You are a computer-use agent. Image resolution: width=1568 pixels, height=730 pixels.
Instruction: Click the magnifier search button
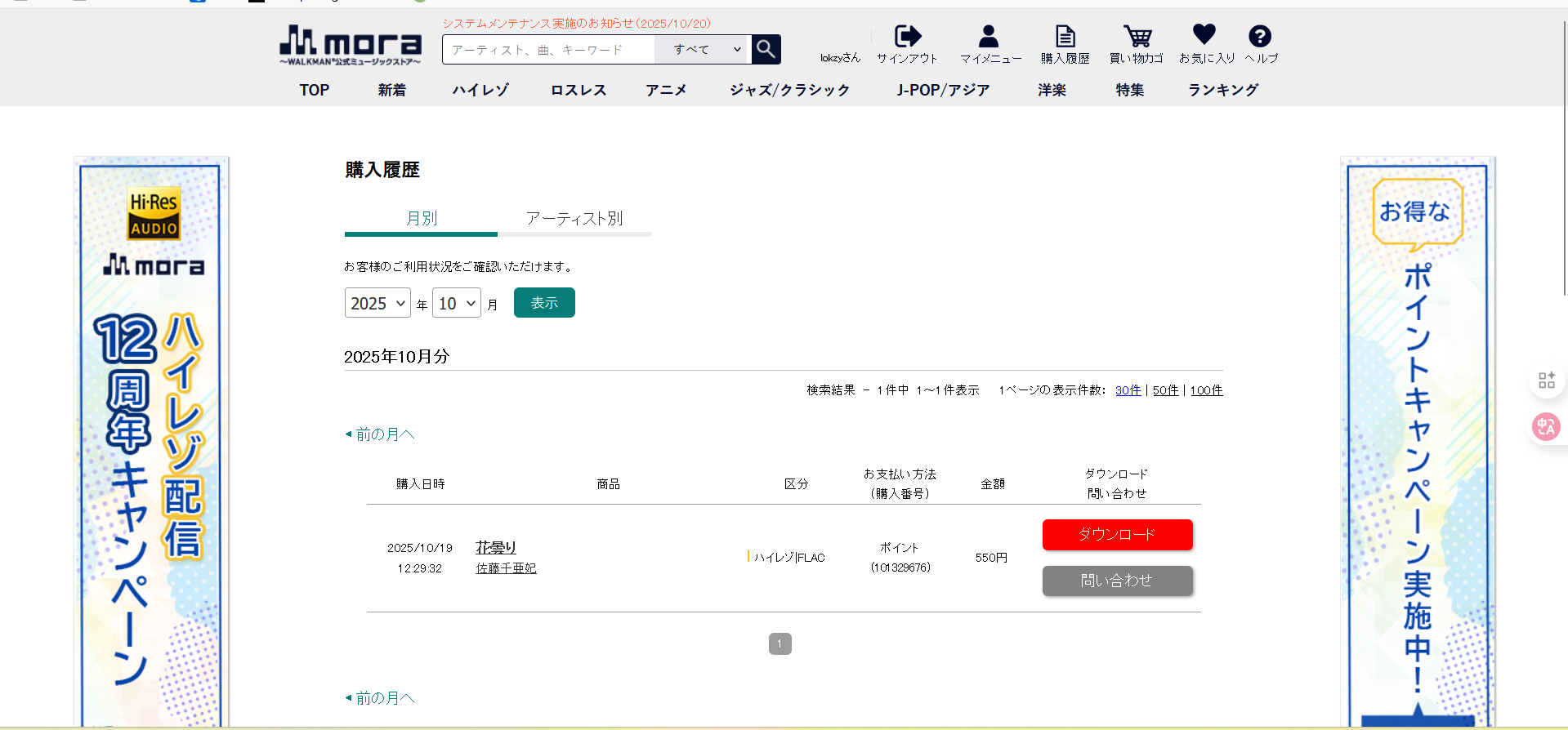[x=766, y=49]
